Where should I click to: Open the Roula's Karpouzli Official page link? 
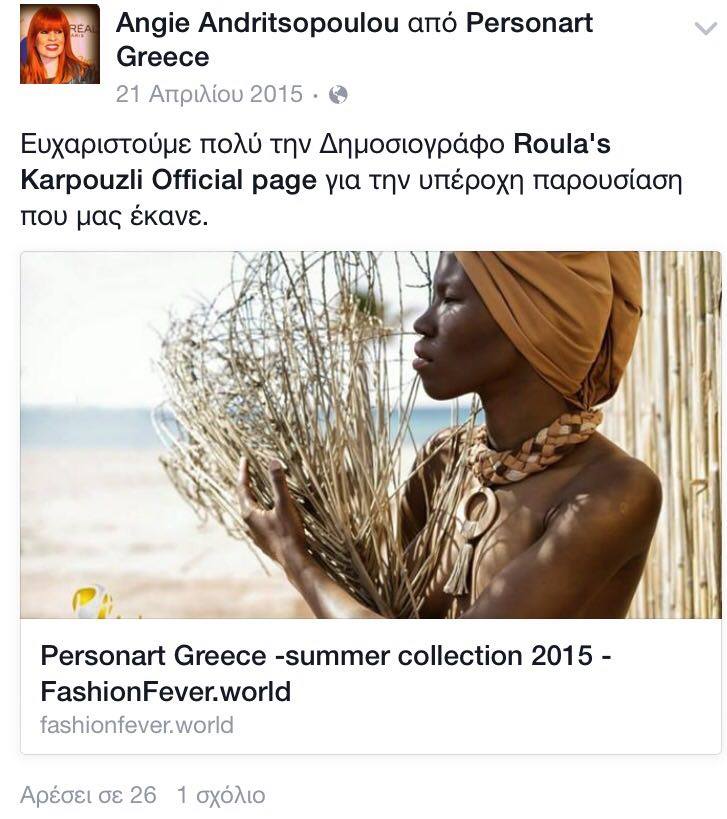click(x=315, y=162)
